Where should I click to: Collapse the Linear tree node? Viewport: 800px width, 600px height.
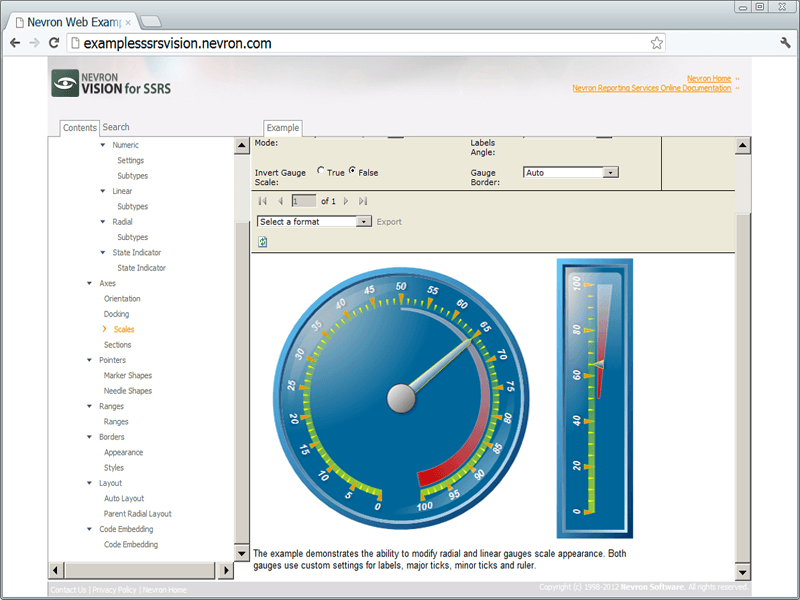point(103,191)
